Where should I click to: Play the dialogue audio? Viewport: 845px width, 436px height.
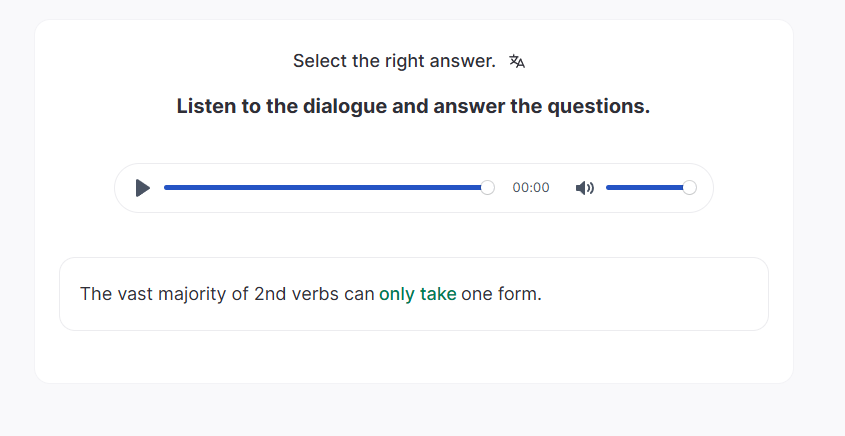143,188
